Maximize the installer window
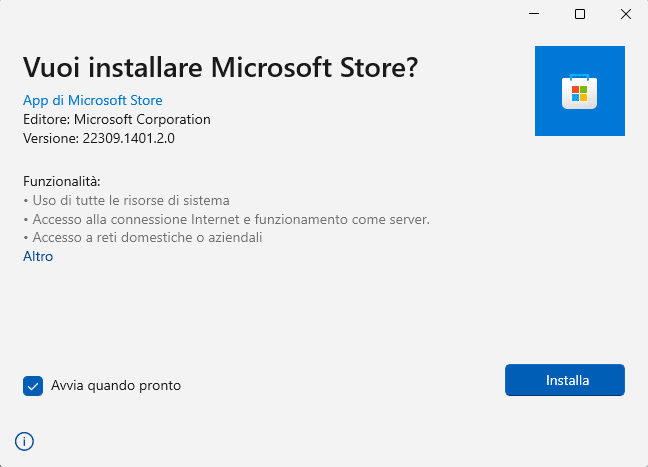The width and height of the screenshot is (648, 467). coord(580,14)
